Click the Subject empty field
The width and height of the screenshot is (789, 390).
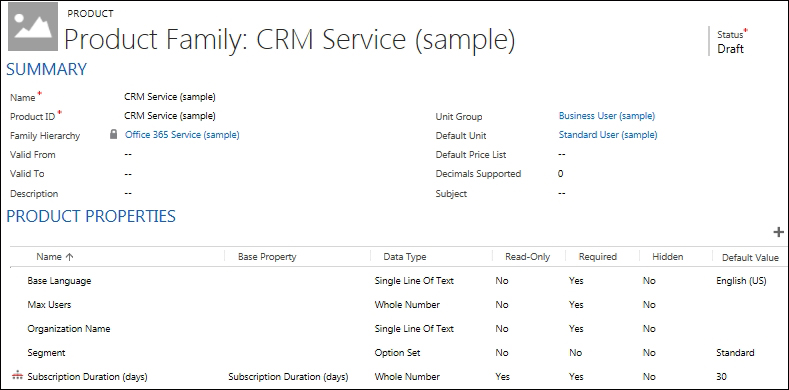pyautogui.click(x=562, y=193)
